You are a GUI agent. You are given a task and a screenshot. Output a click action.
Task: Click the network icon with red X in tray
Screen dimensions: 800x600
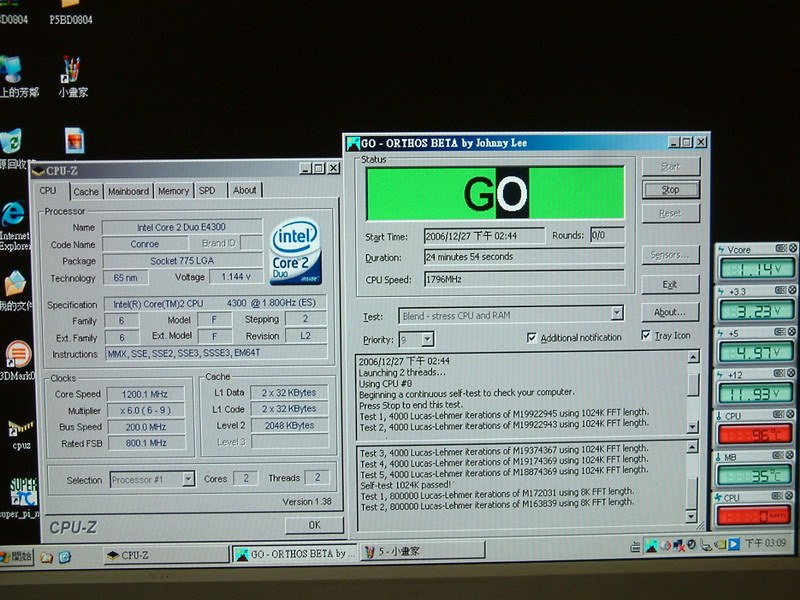pyautogui.click(x=678, y=545)
